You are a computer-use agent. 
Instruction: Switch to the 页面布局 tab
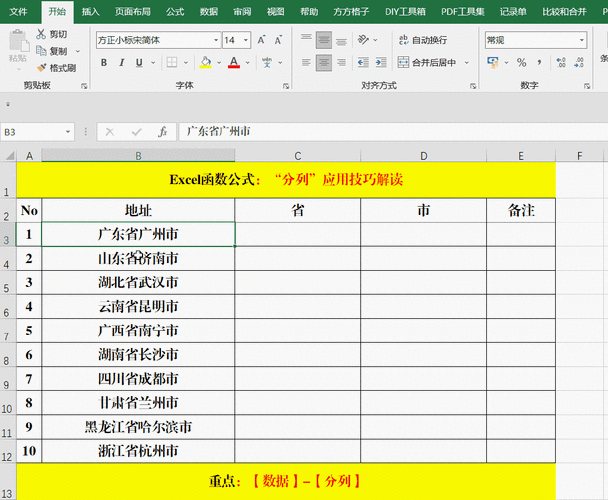133,12
